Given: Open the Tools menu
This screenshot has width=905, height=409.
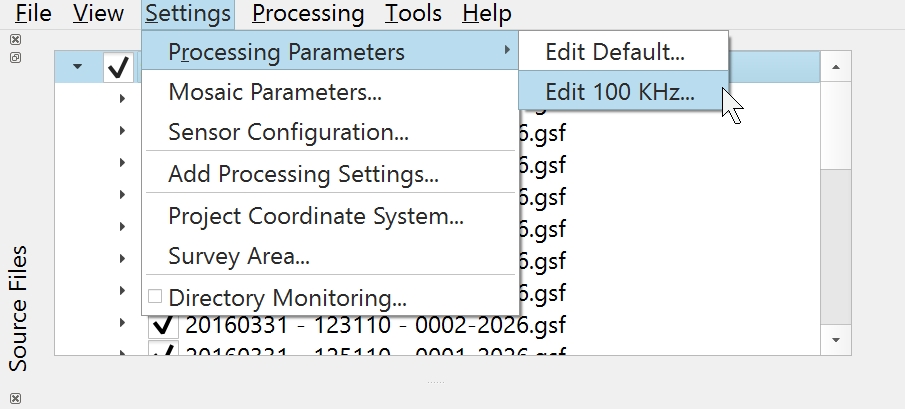Looking at the screenshot, I should pos(413,14).
